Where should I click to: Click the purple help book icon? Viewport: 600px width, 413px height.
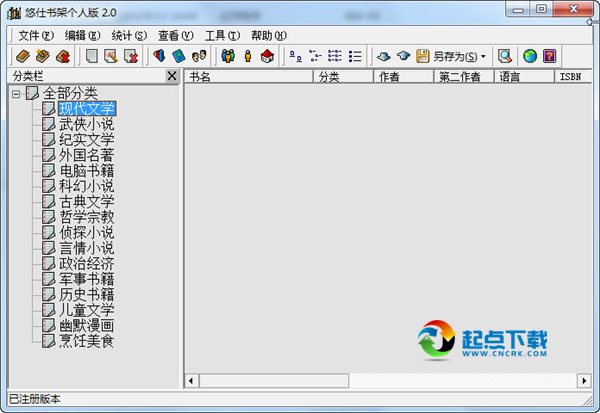pos(549,56)
